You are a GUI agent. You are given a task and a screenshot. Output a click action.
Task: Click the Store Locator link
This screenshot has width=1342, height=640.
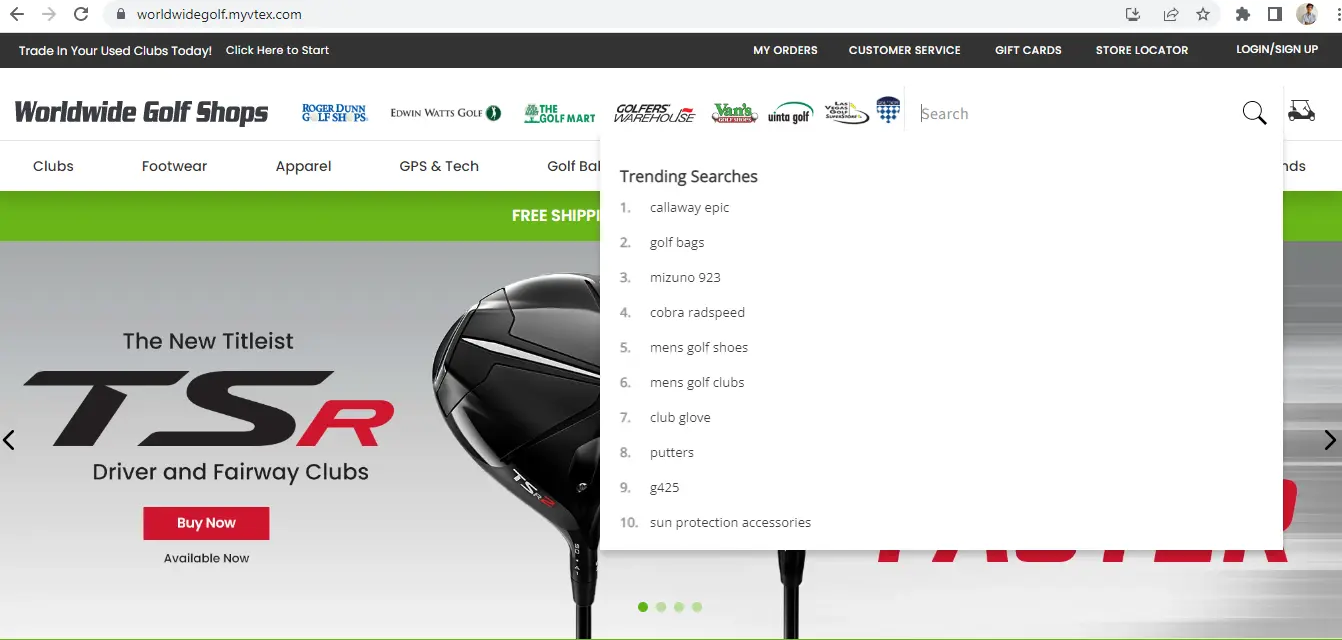point(1141,50)
